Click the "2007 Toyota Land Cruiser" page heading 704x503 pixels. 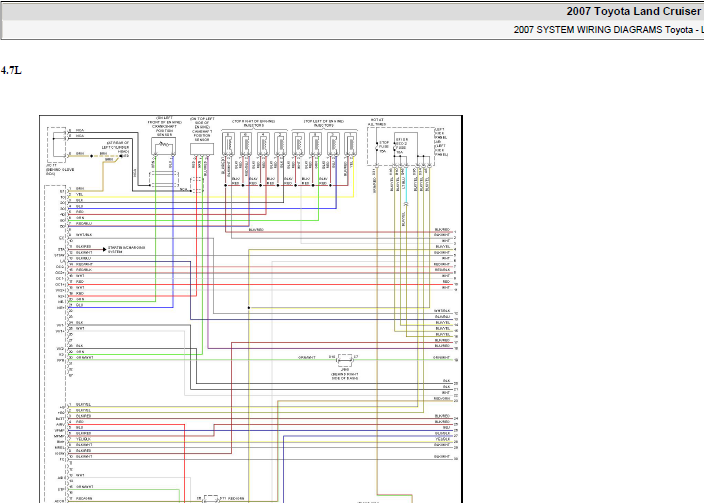coord(634,11)
